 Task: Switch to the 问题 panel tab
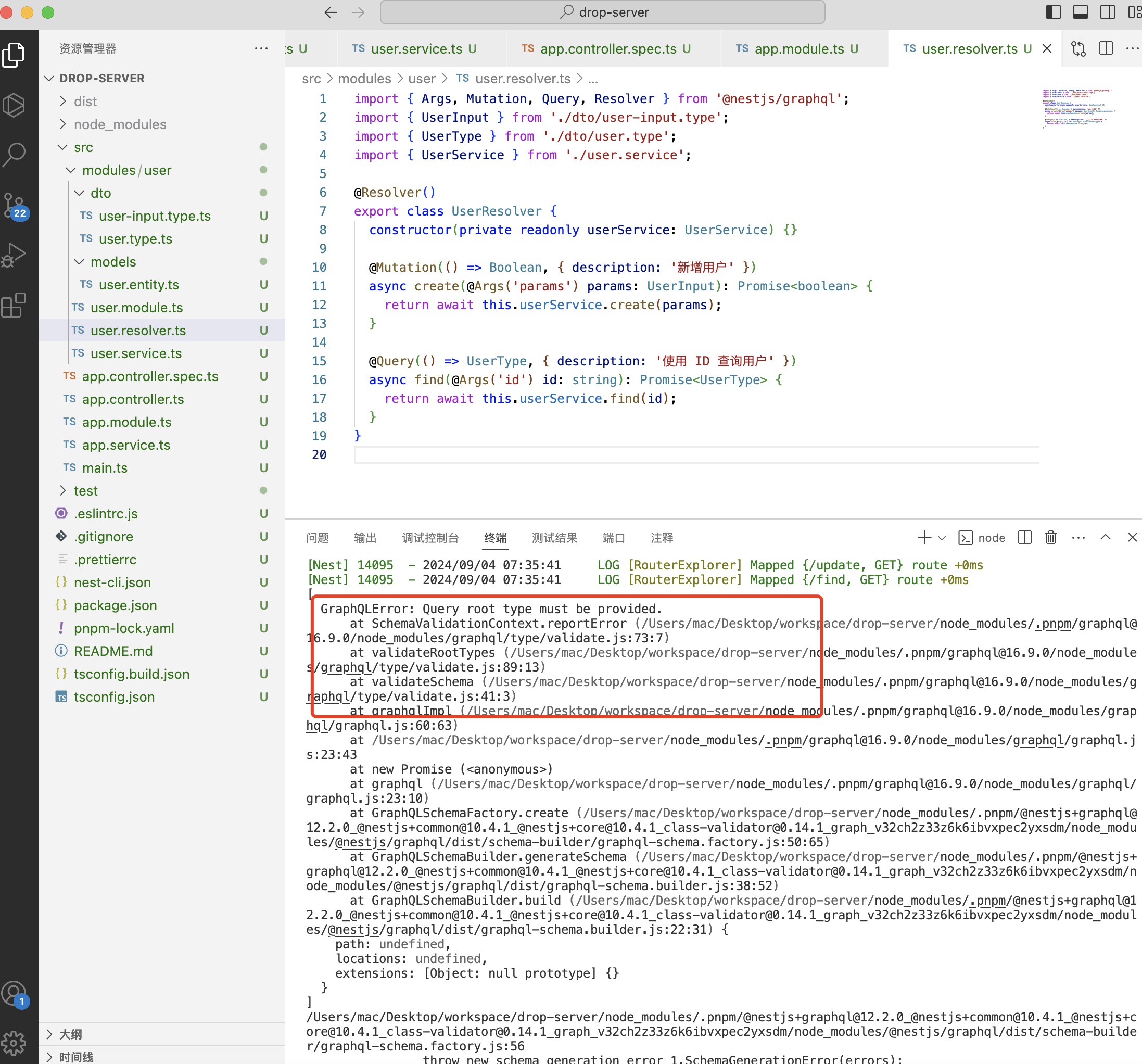(x=317, y=538)
